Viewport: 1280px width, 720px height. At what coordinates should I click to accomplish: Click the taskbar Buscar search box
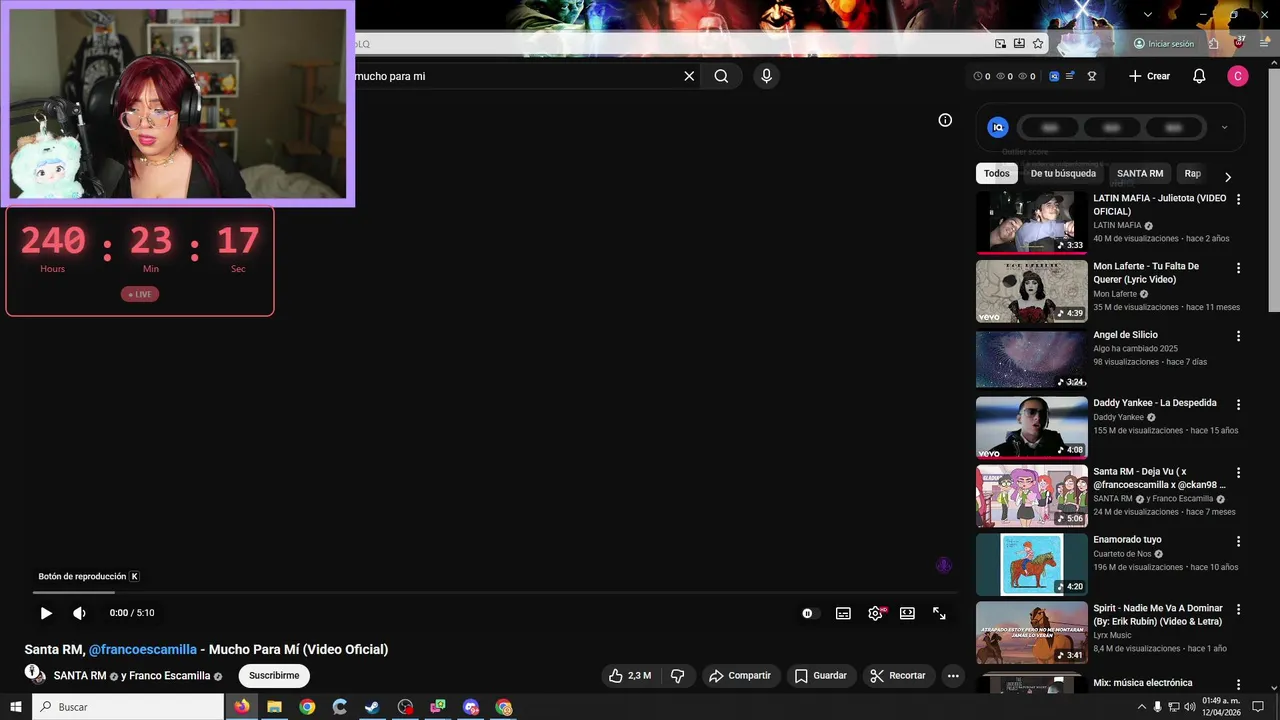coord(128,707)
